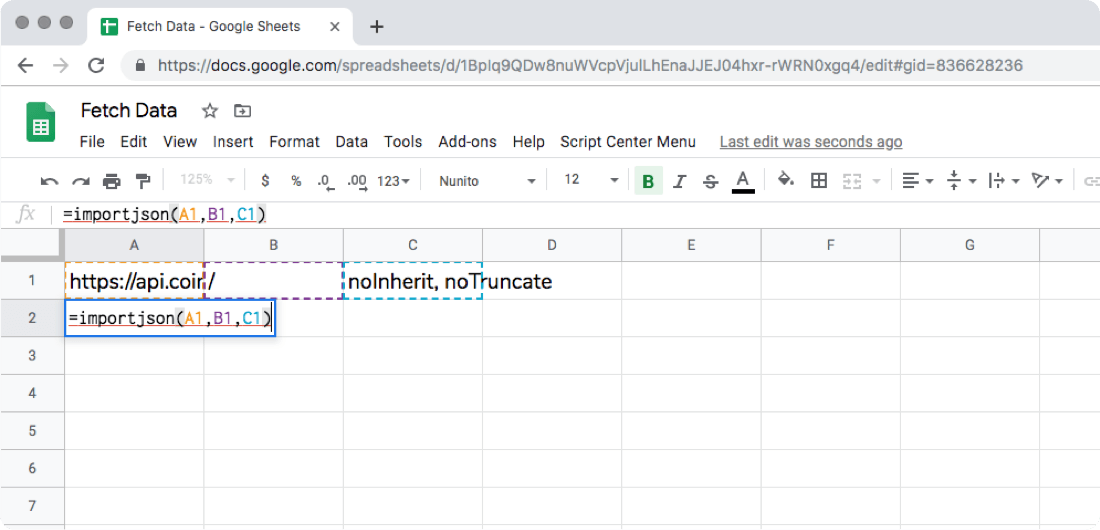
Task: Select the Fetch Data - Google Sheets tab
Action: pos(218,27)
